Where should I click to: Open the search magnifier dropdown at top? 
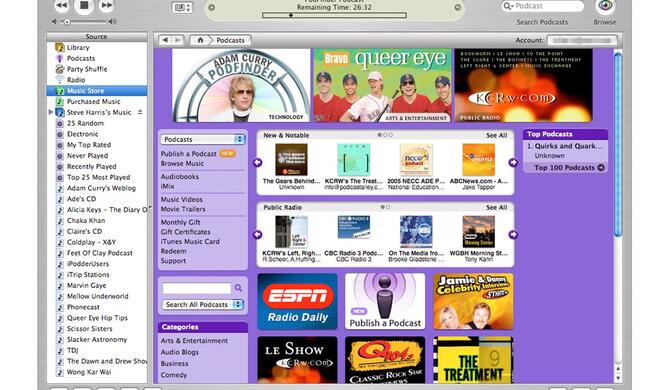point(508,6)
